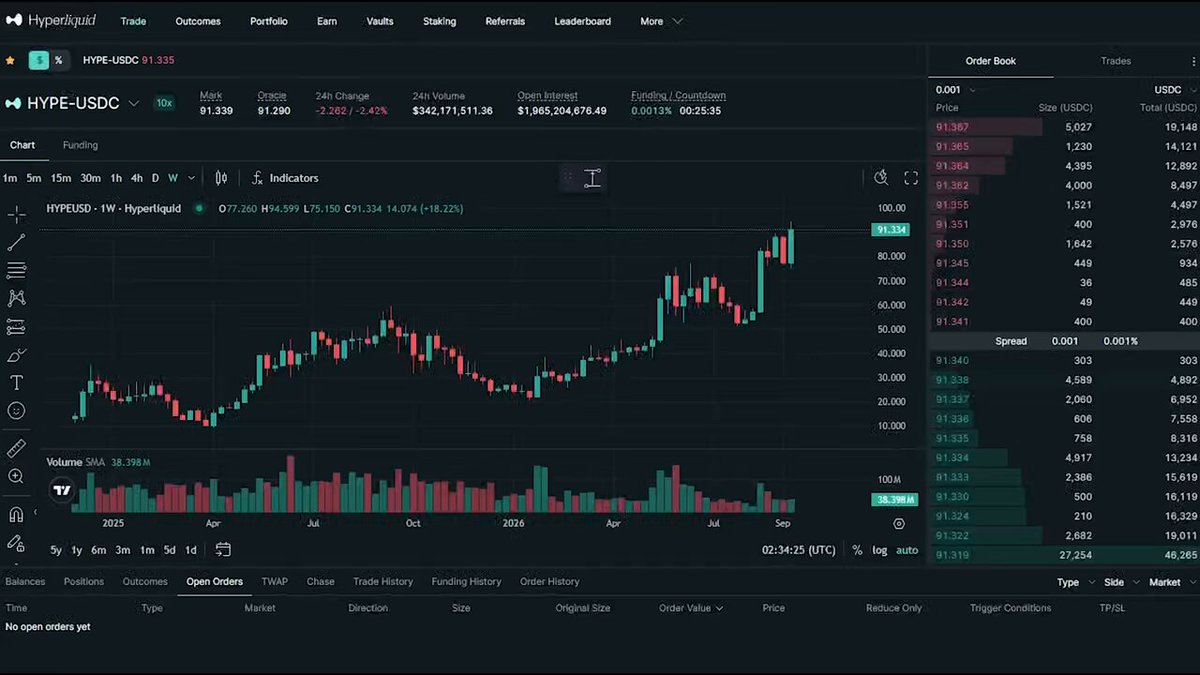Open the Side filter dropdown
Image resolution: width=1200 pixels, height=675 pixels.
pyautogui.click(x=1120, y=582)
